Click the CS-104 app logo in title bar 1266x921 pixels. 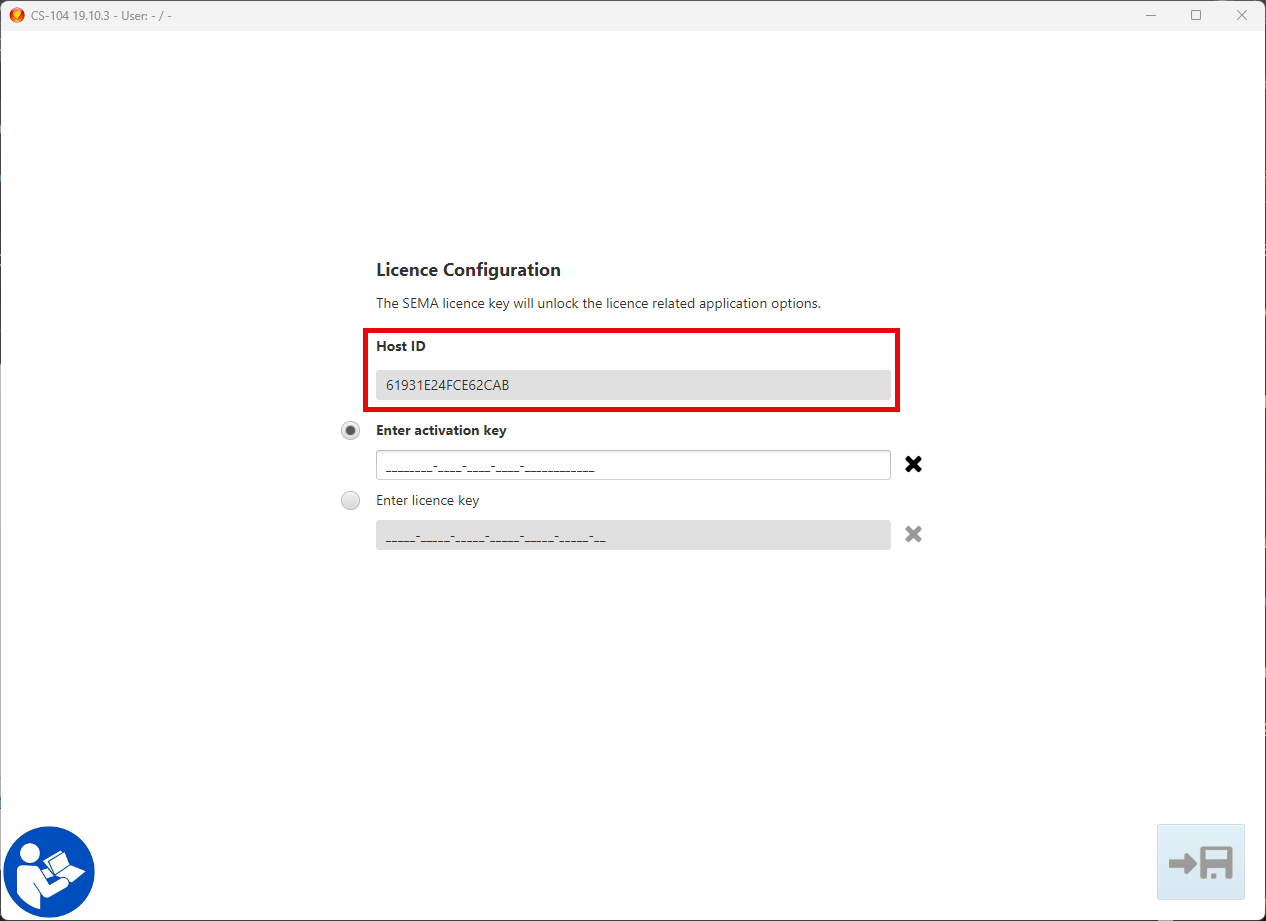[x=16, y=16]
